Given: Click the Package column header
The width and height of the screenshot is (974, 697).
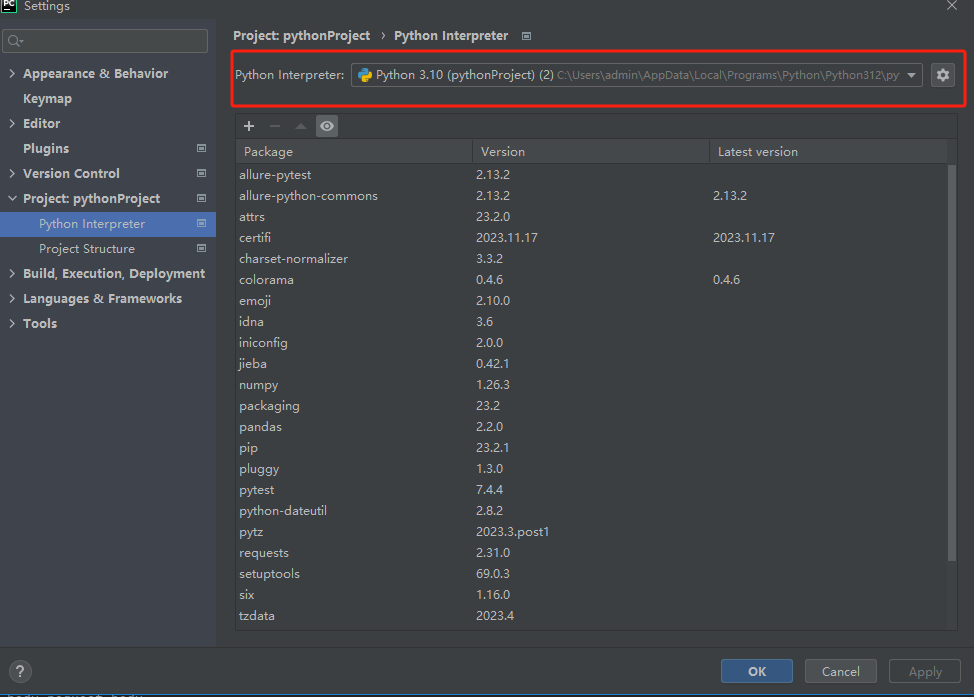Looking at the screenshot, I should pyautogui.click(x=354, y=152).
